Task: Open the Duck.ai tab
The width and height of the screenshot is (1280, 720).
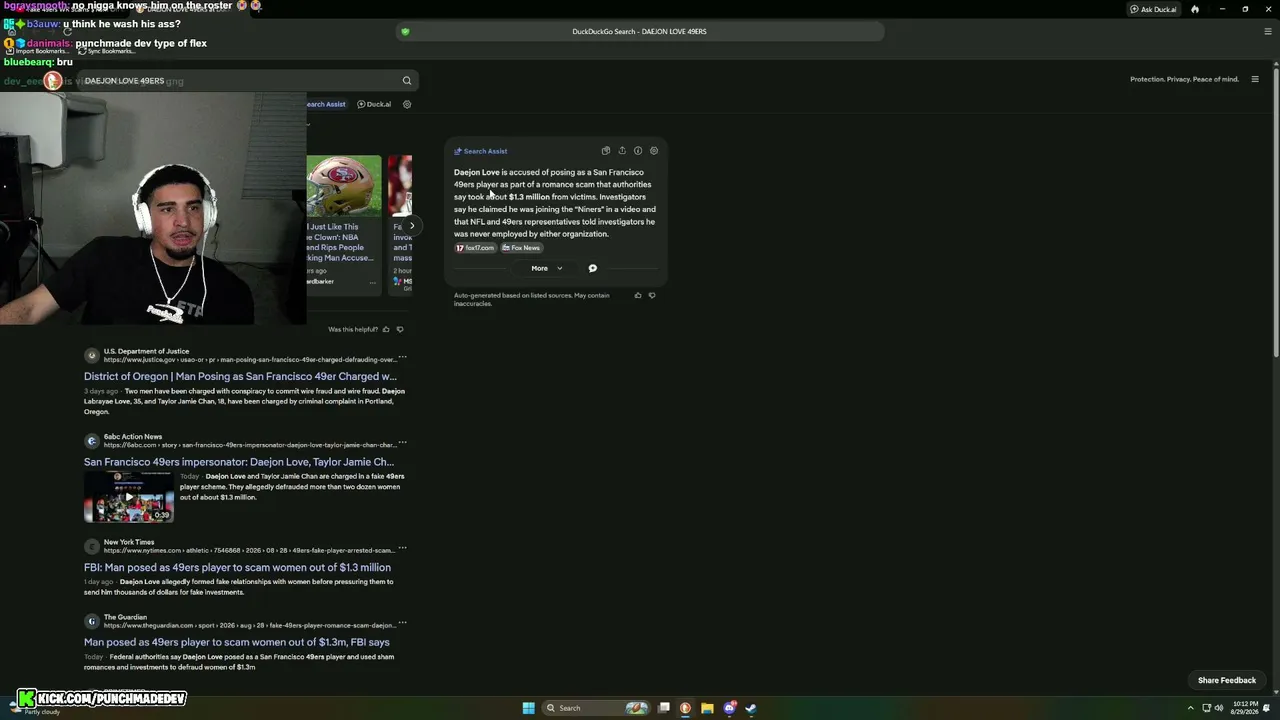Action: tap(375, 104)
